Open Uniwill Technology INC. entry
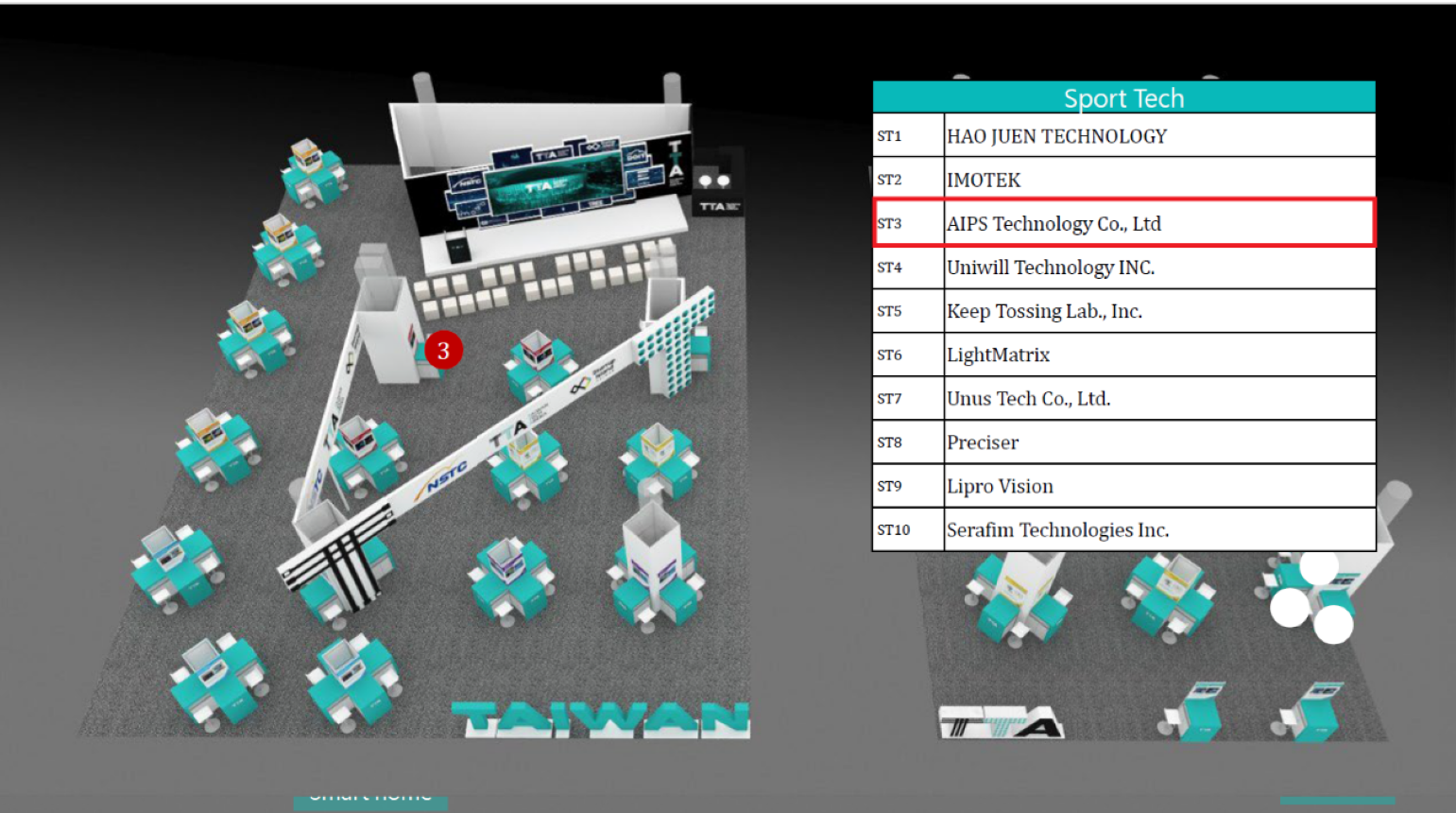 click(1123, 268)
